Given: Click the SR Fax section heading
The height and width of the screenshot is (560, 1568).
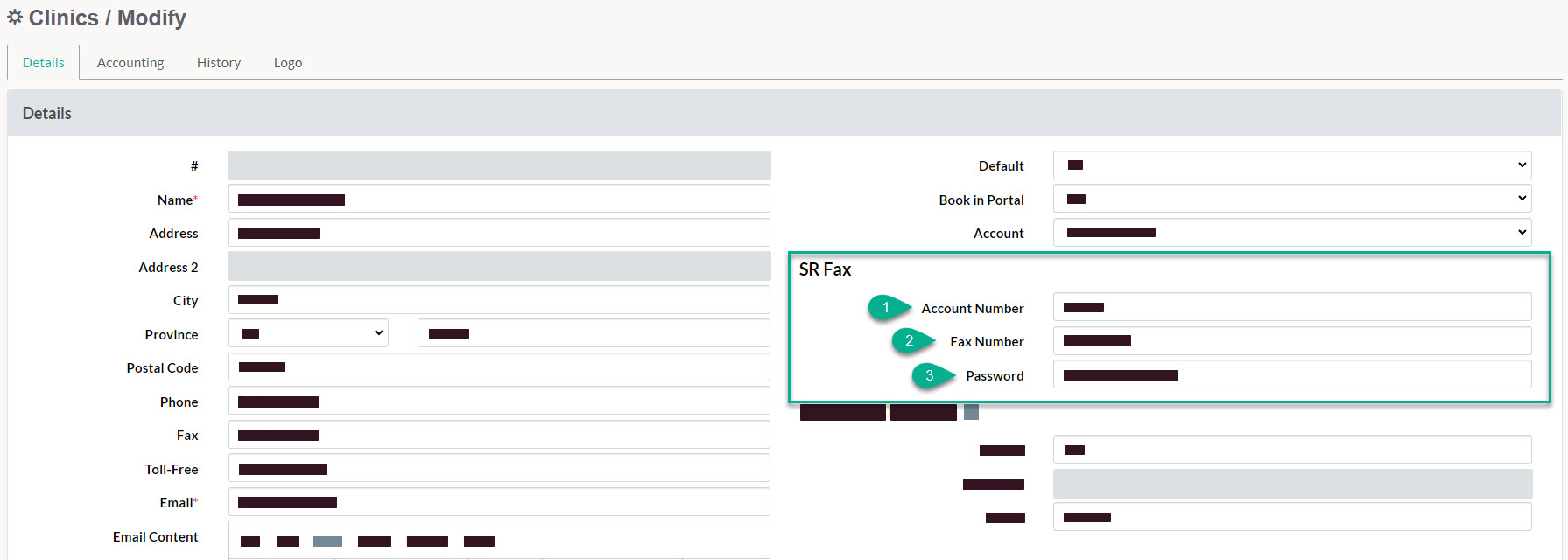Looking at the screenshot, I should [x=825, y=269].
